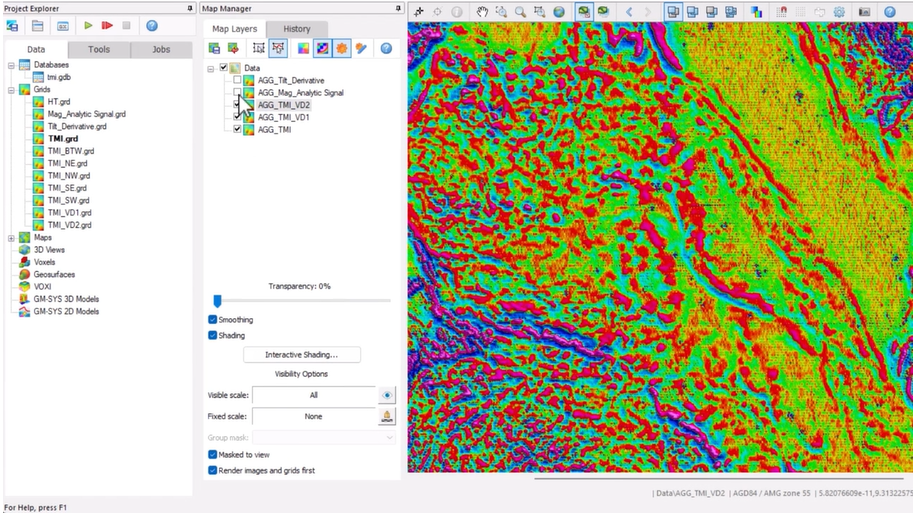Collapse the Databases tree node
Image resolution: width=915 pixels, height=517 pixels.
11,65
